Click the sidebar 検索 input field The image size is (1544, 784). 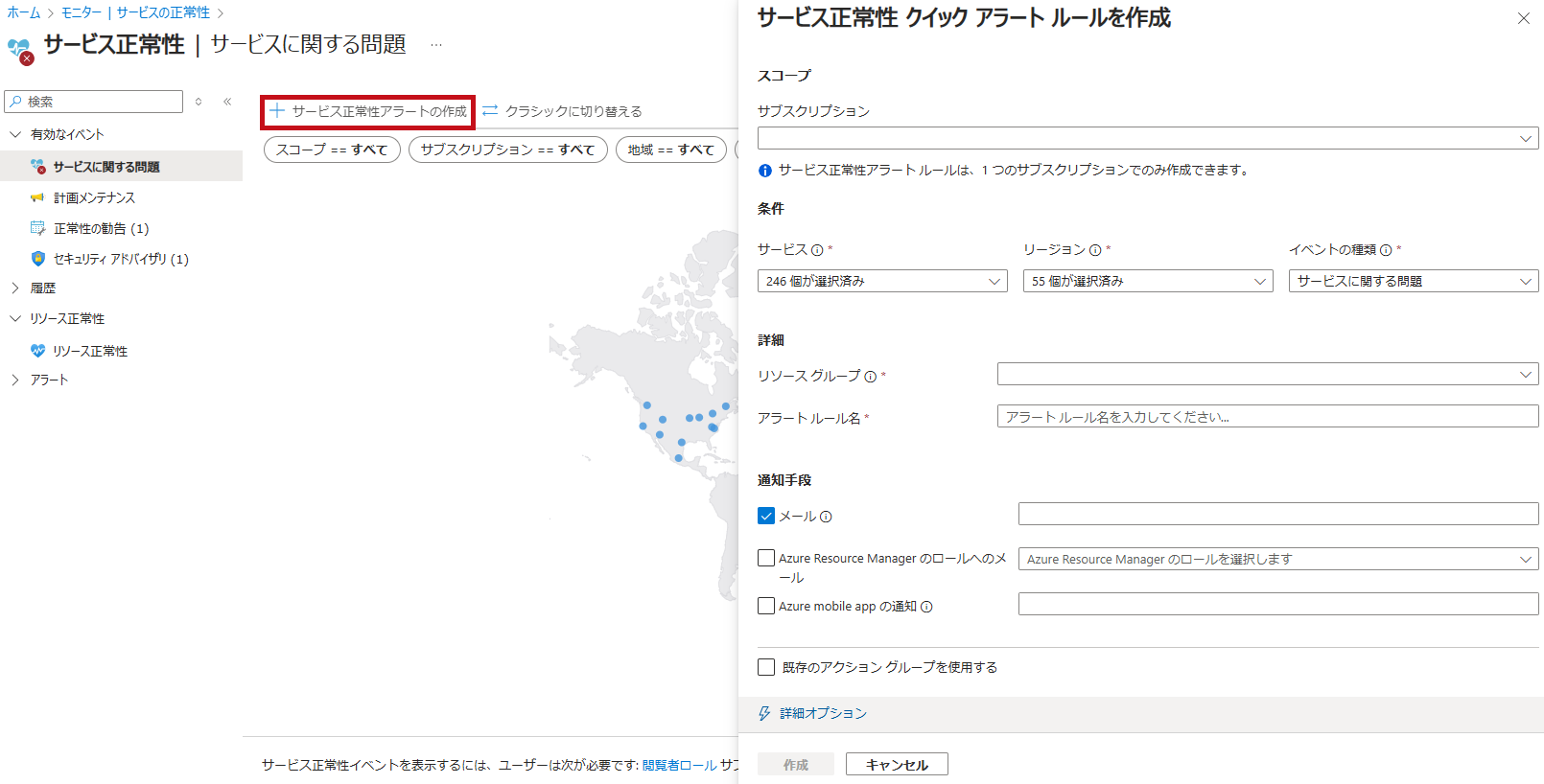coord(93,102)
